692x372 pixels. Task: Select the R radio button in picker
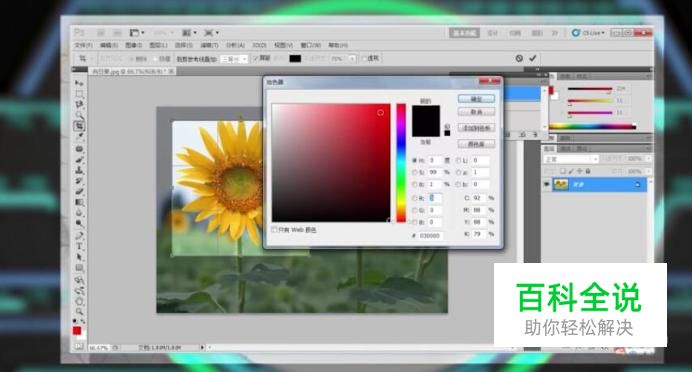click(415, 198)
